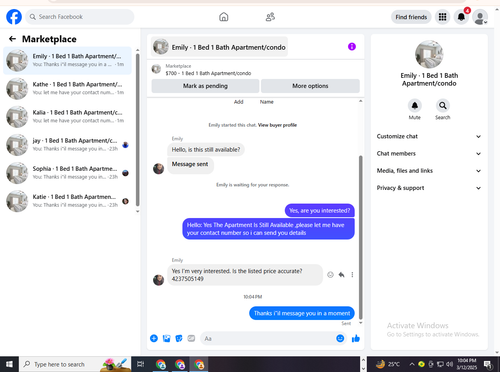Open more options dots on Emily's message
The height and width of the screenshot is (372, 500).
[x=352, y=275]
